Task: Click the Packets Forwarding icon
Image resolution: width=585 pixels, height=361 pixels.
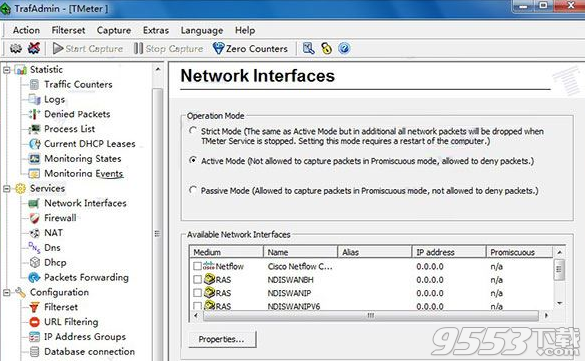Action: 34,277
